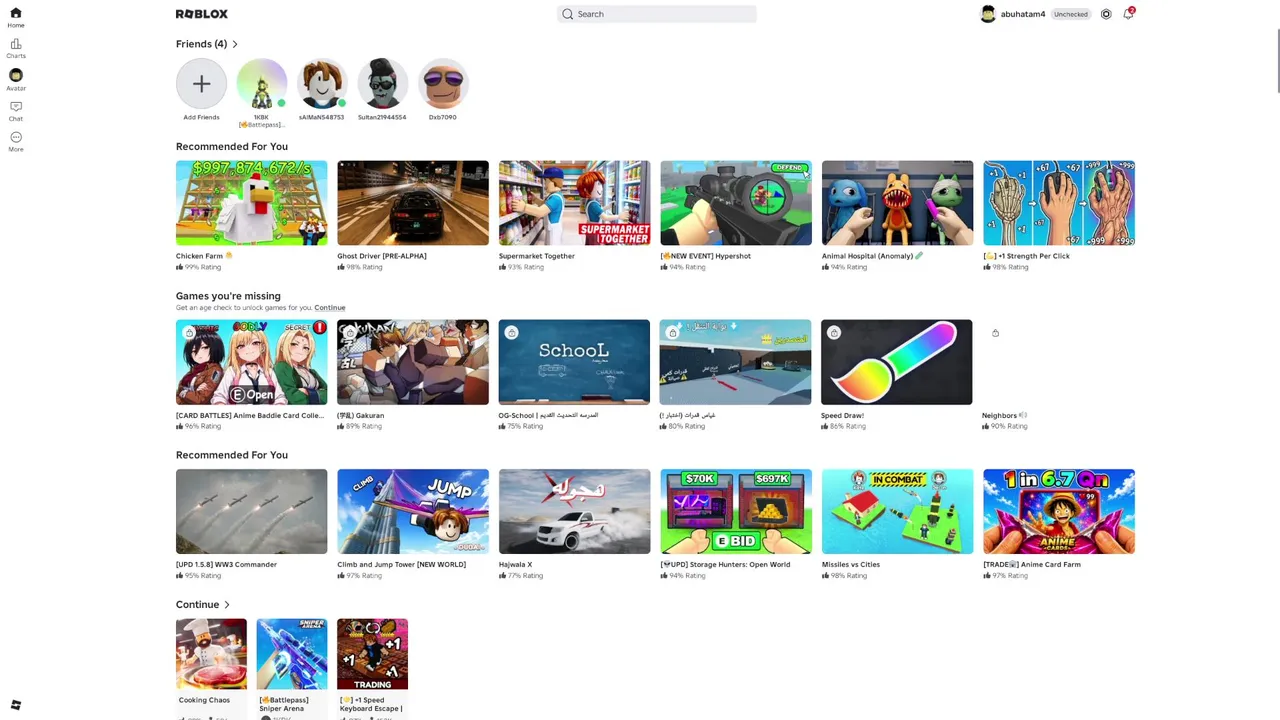Click the lock icon on OG-School thumbnail
This screenshot has height=720, width=1280.
[511, 333]
